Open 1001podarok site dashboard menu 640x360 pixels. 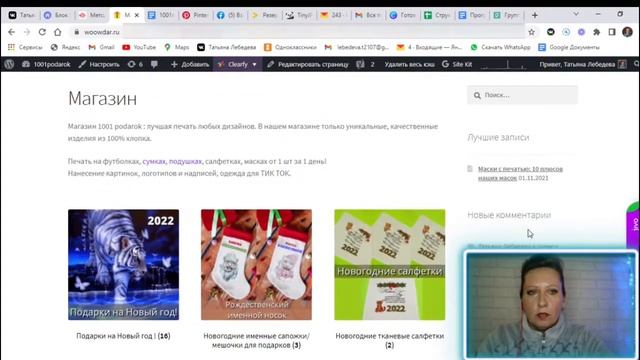(x=46, y=64)
